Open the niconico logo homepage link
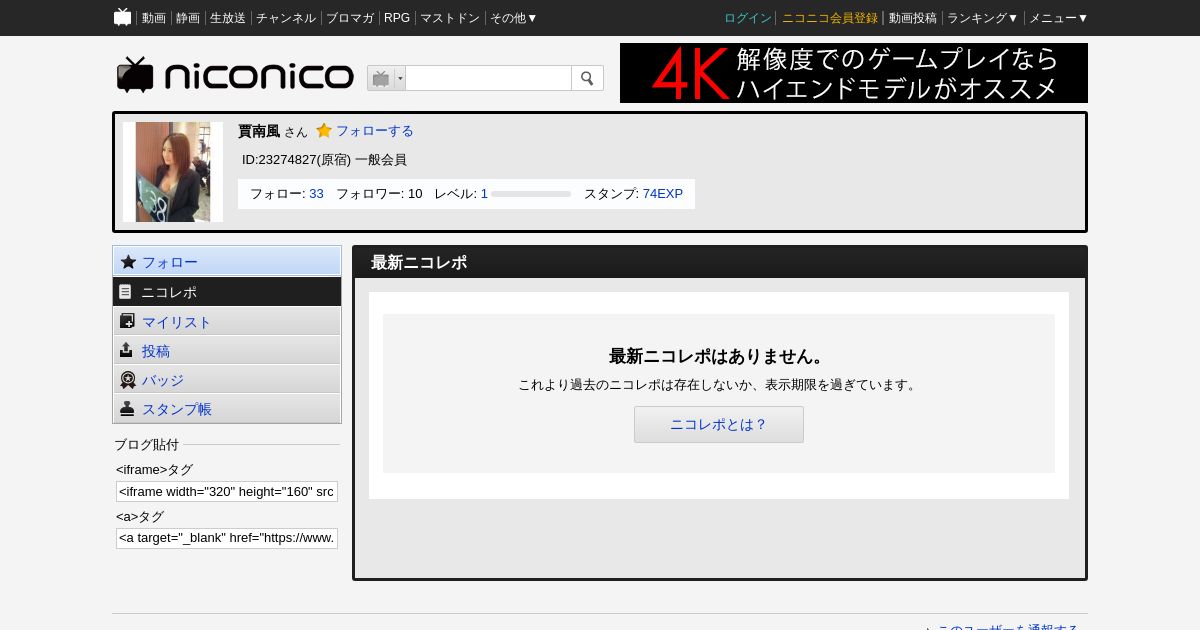This screenshot has width=1200, height=630. coord(235,76)
